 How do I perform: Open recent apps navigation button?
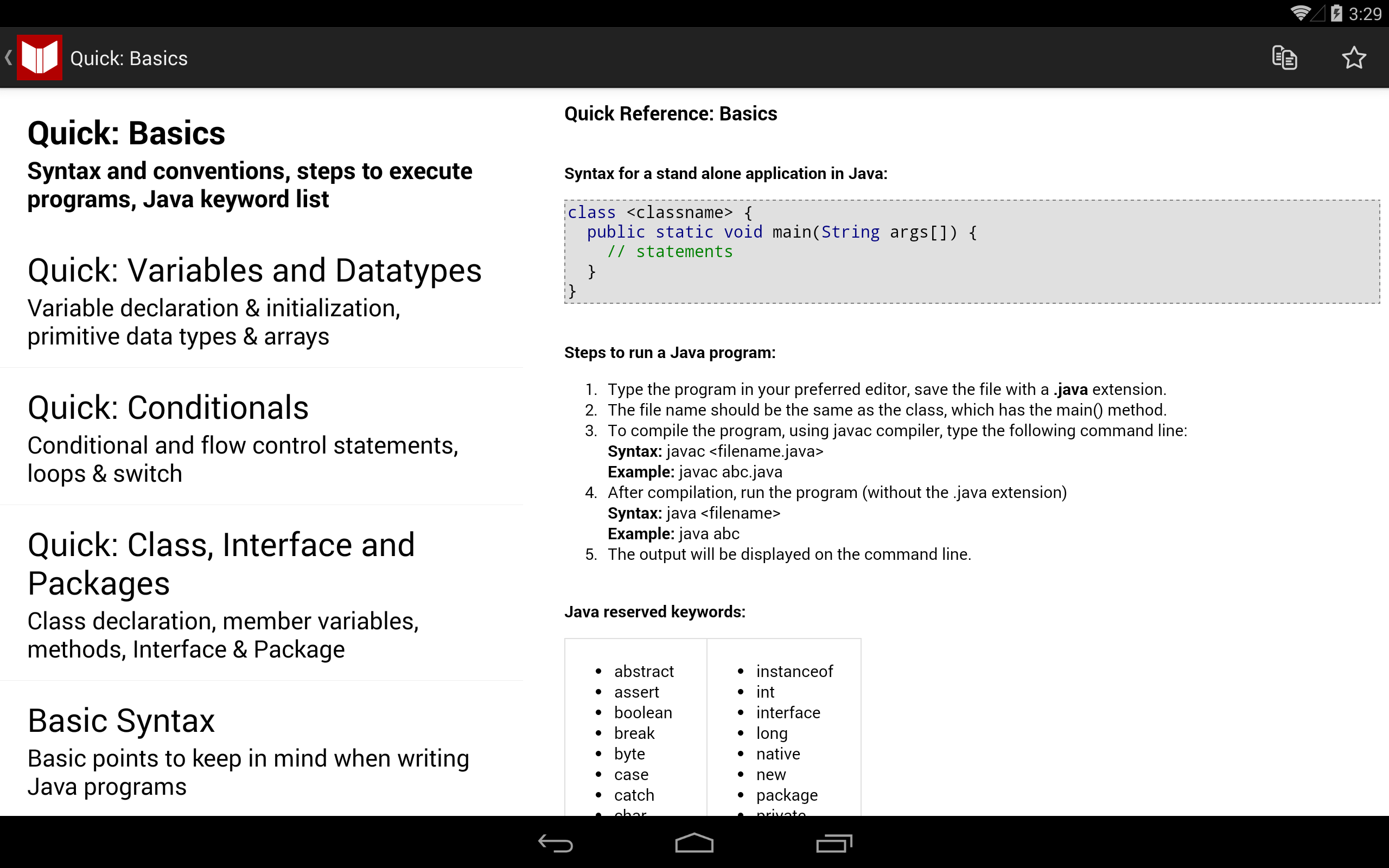coord(834,843)
